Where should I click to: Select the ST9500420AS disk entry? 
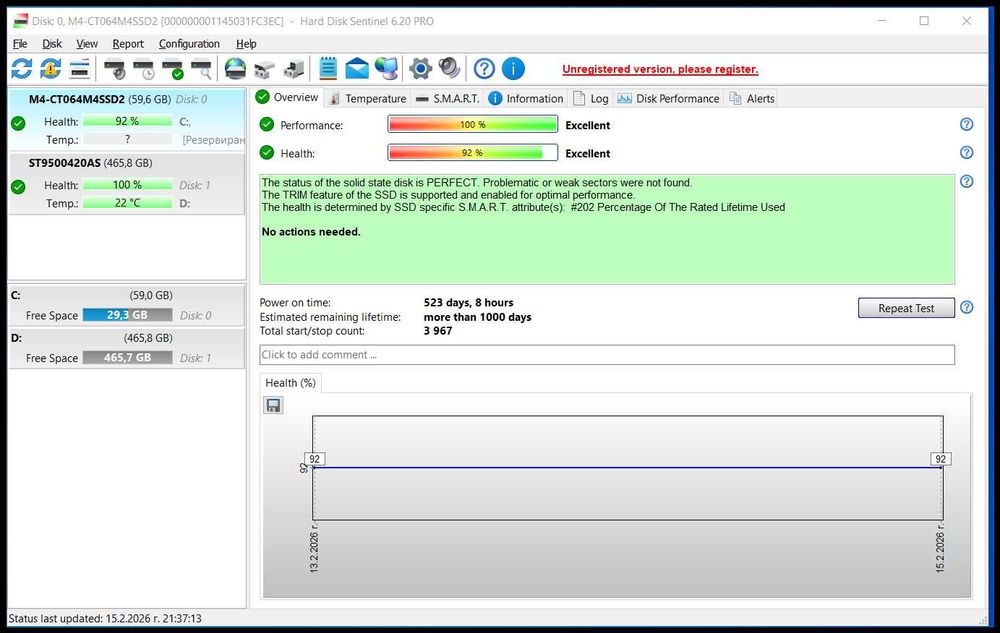(126, 184)
